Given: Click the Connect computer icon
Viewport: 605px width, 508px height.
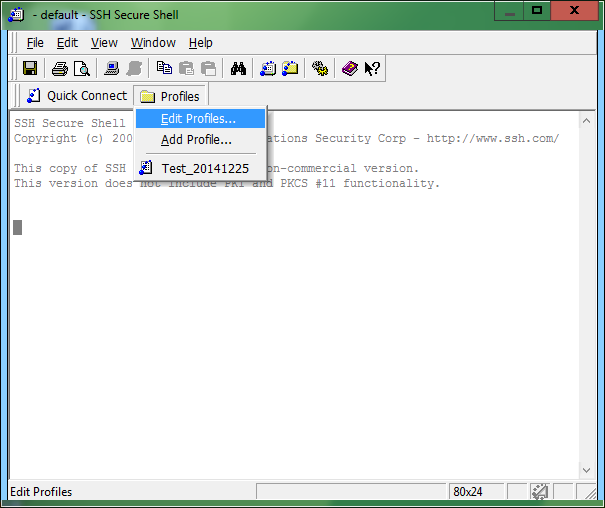Looking at the screenshot, I should 112,69.
